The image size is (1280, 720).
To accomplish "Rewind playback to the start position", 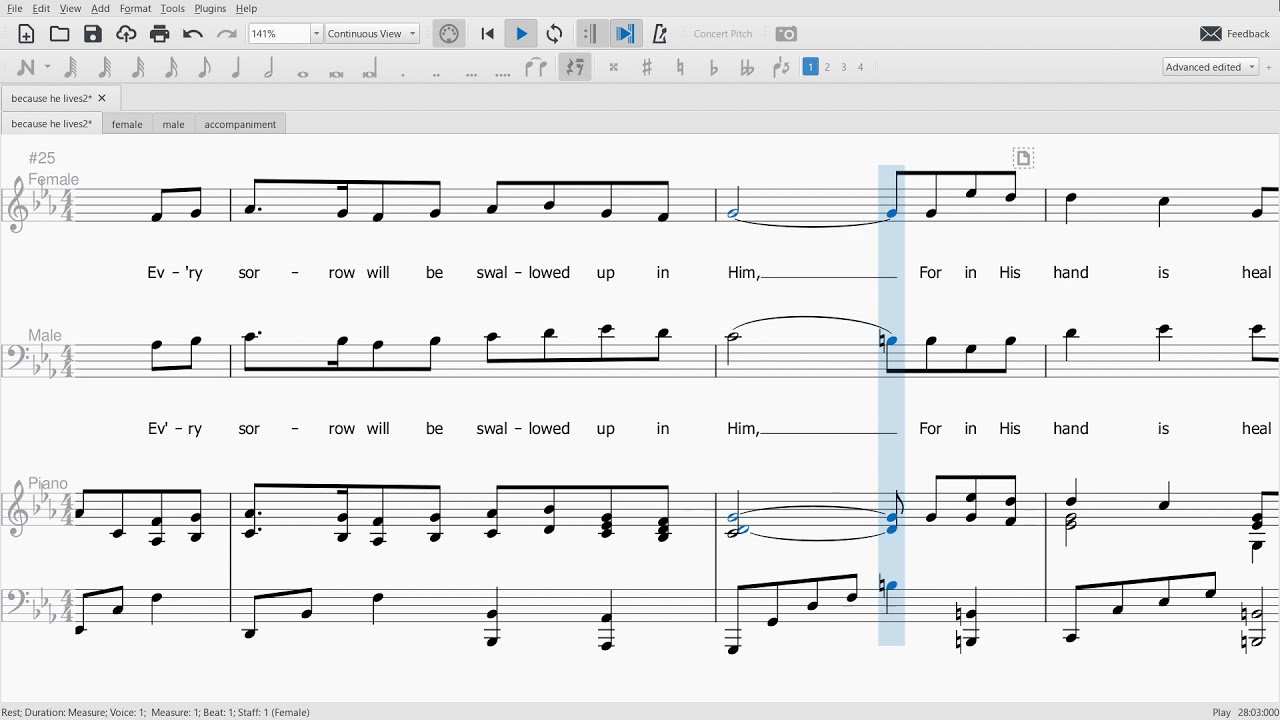I will click(488, 34).
